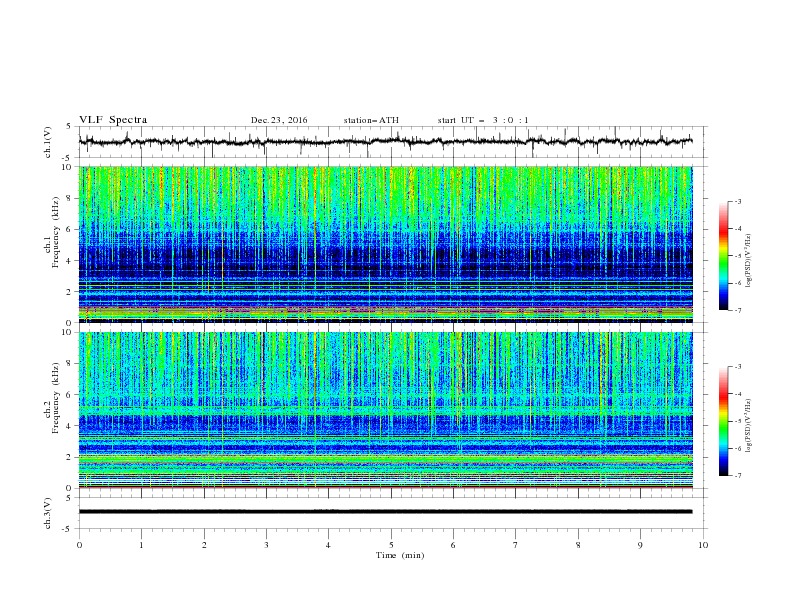
Task: Click the ch.3 voltage waveform trace
Action: (385, 512)
